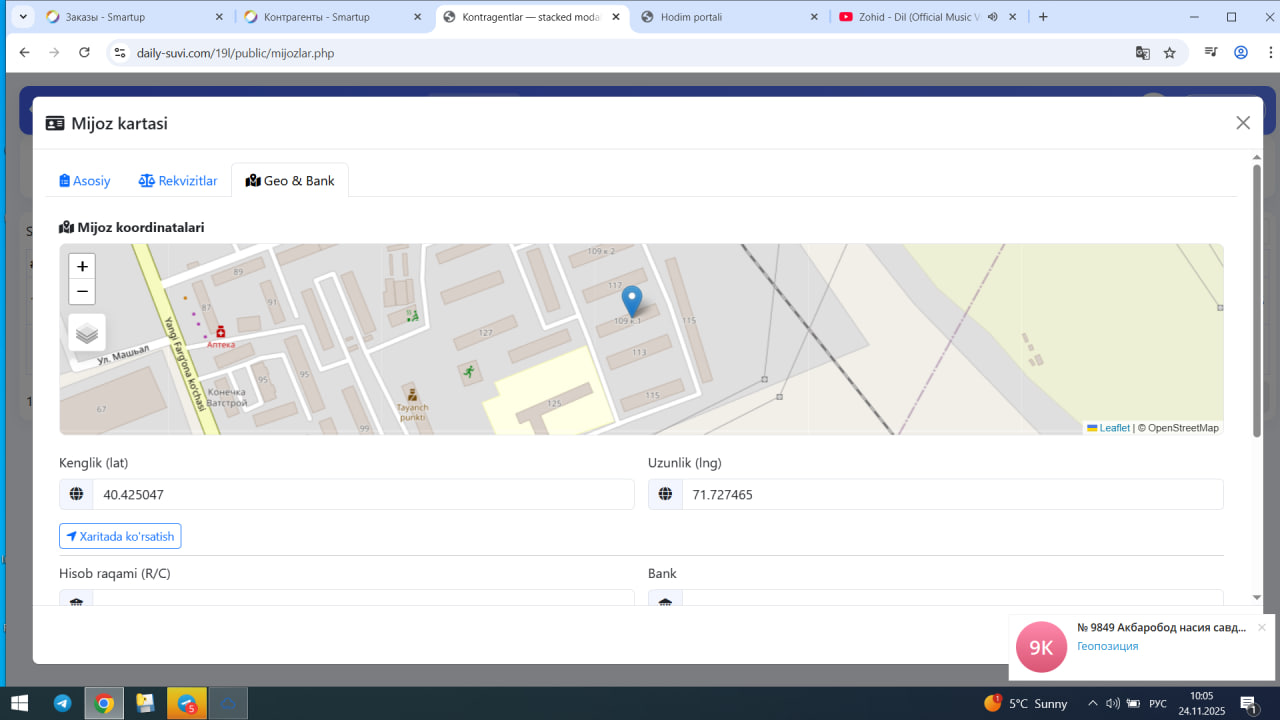1280x720 pixels.
Task: Open a new browser tab
Action: coord(1044,17)
